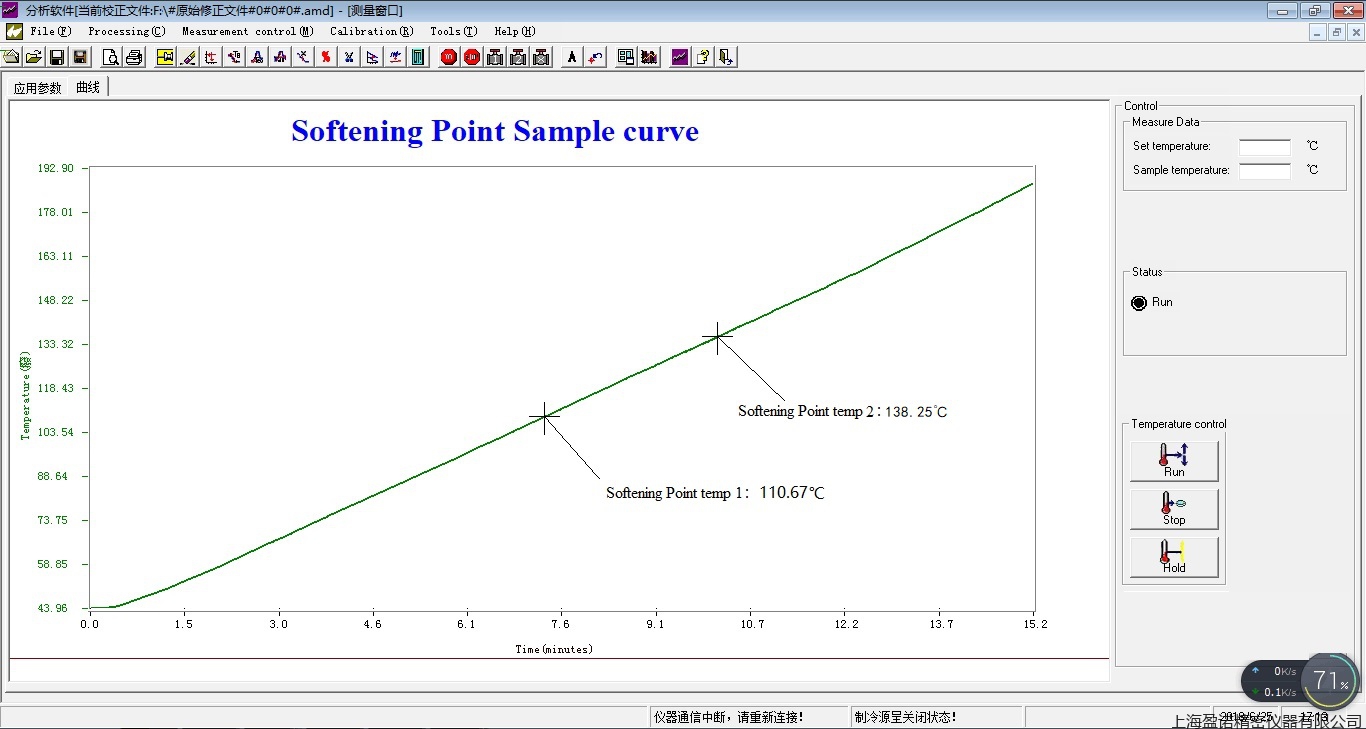Image resolution: width=1366 pixels, height=729 pixels.
Task: Open the Calibration menu
Action: (x=371, y=31)
